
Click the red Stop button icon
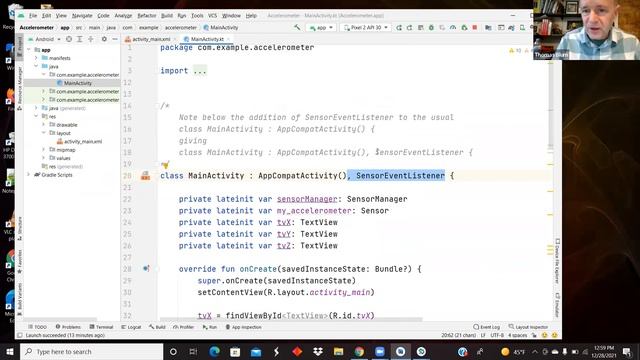pyautogui.click(x=475, y=27)
